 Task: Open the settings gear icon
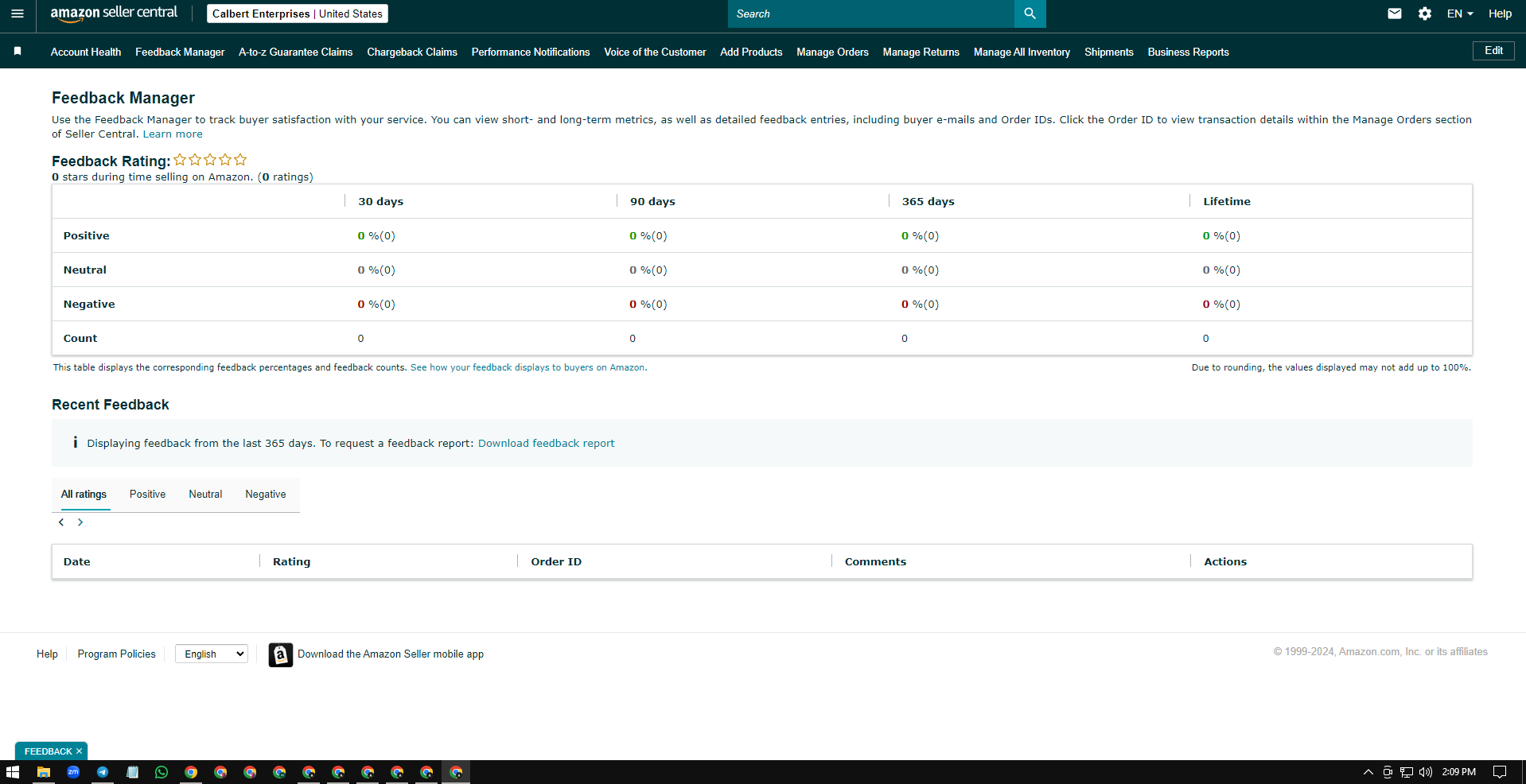(1424, 14)
